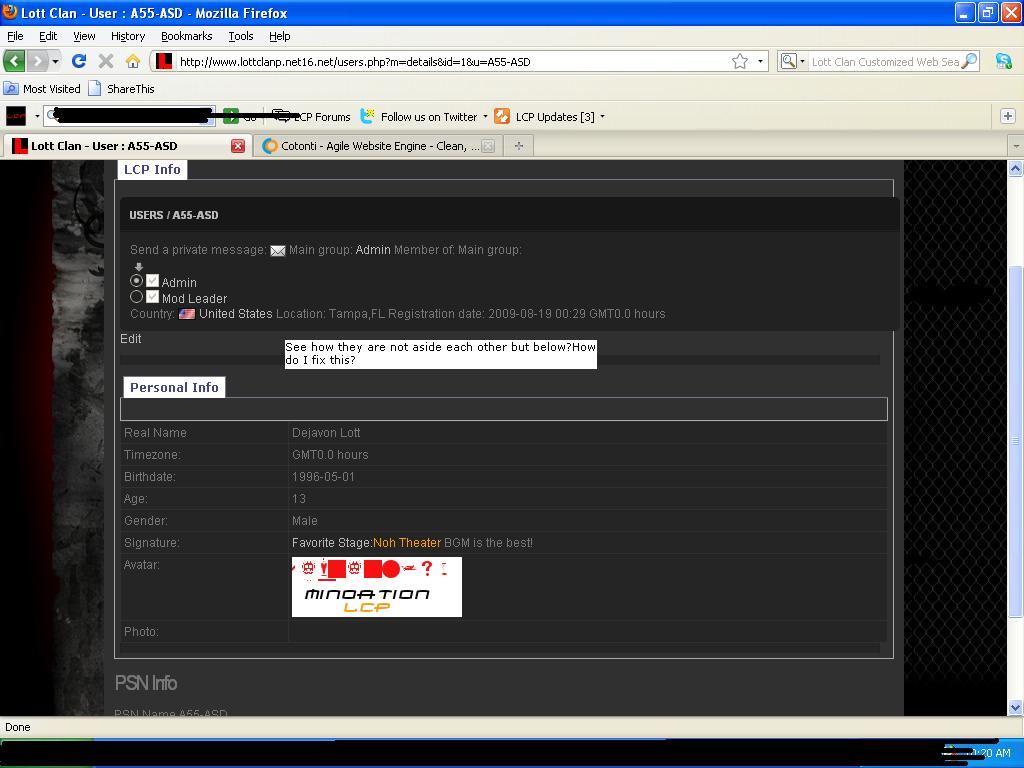This screenshot has height=768, width=1024.
Task: Expand the LCP Updates [3] dropdown
Action: [x=601, y=117]
